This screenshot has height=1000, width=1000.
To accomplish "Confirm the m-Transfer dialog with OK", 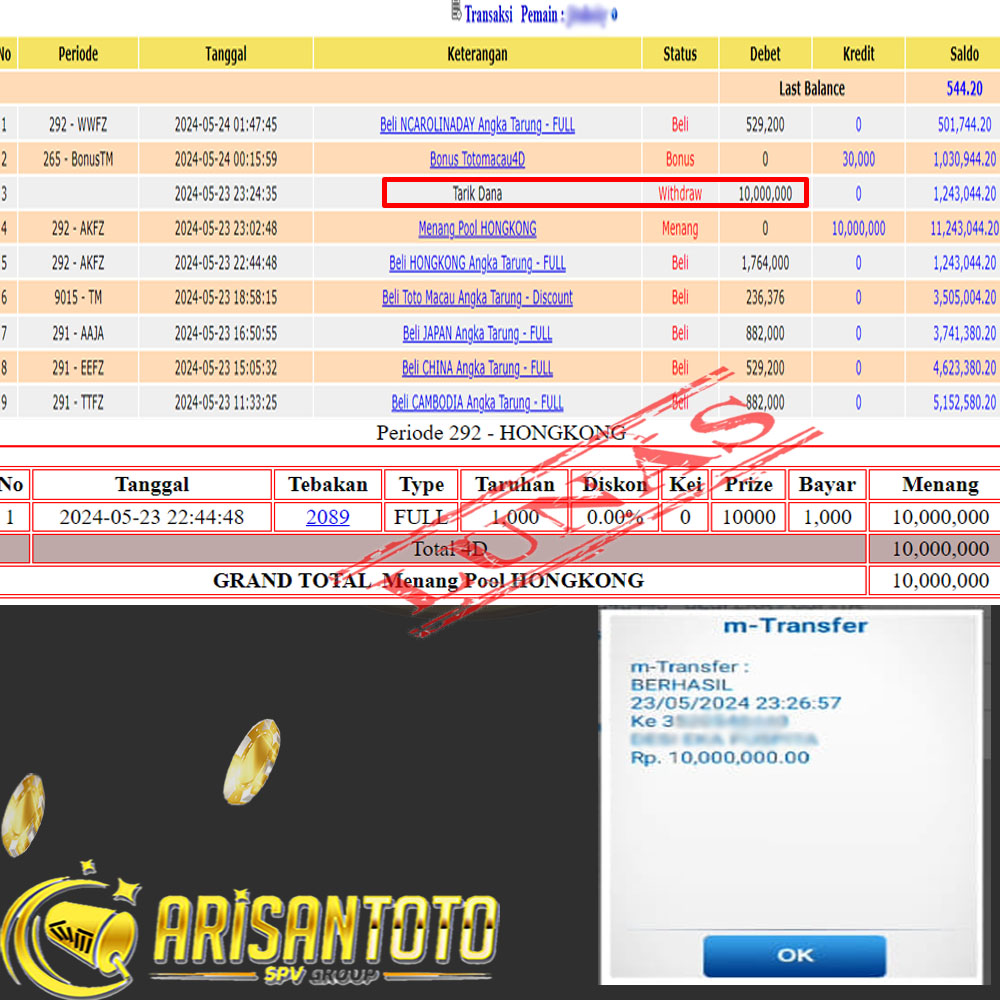I will click(795, 955).
